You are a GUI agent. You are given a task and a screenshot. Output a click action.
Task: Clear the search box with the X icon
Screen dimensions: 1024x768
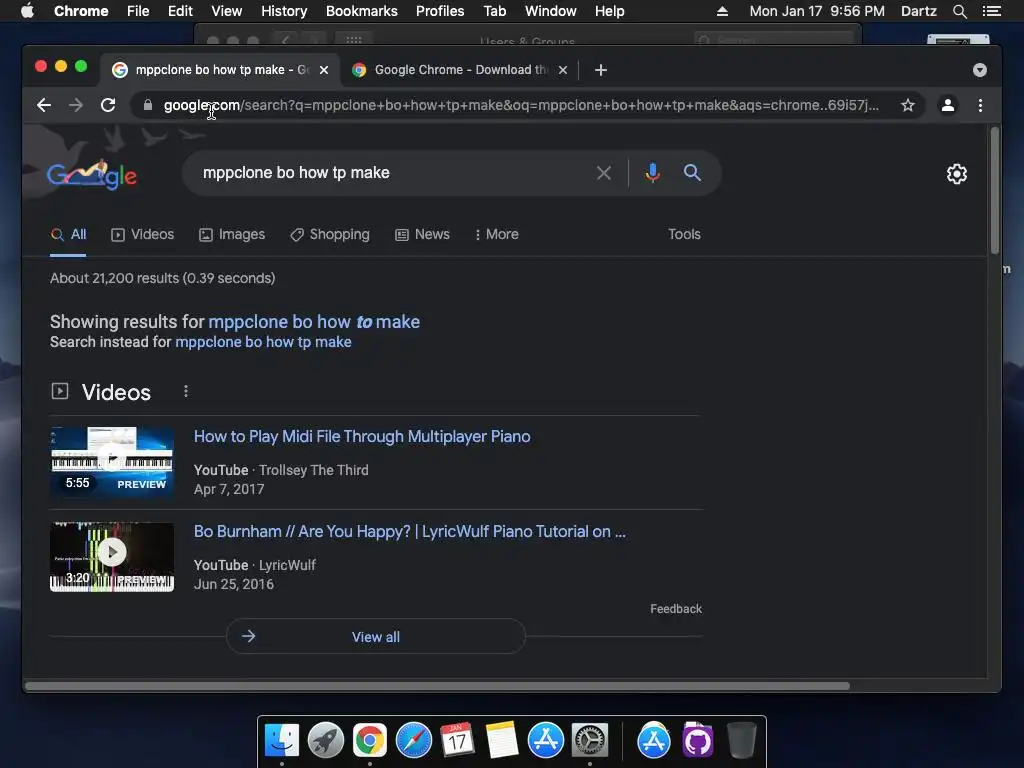coord(604,173)
